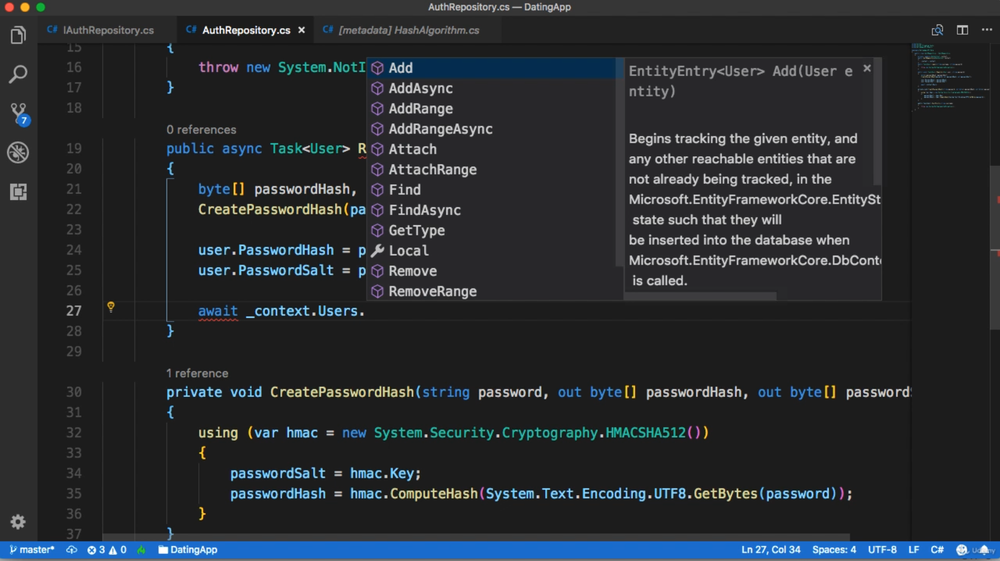Select AddRangeAsync from the suggestion list
The image size is (1000, 561).
[x=440, y=129]
